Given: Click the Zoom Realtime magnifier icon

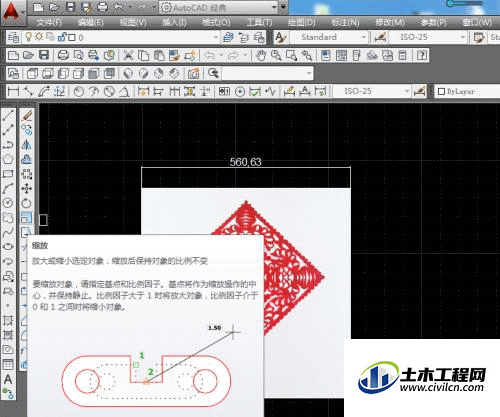Looking at the screenshot, I should point(276,55).
